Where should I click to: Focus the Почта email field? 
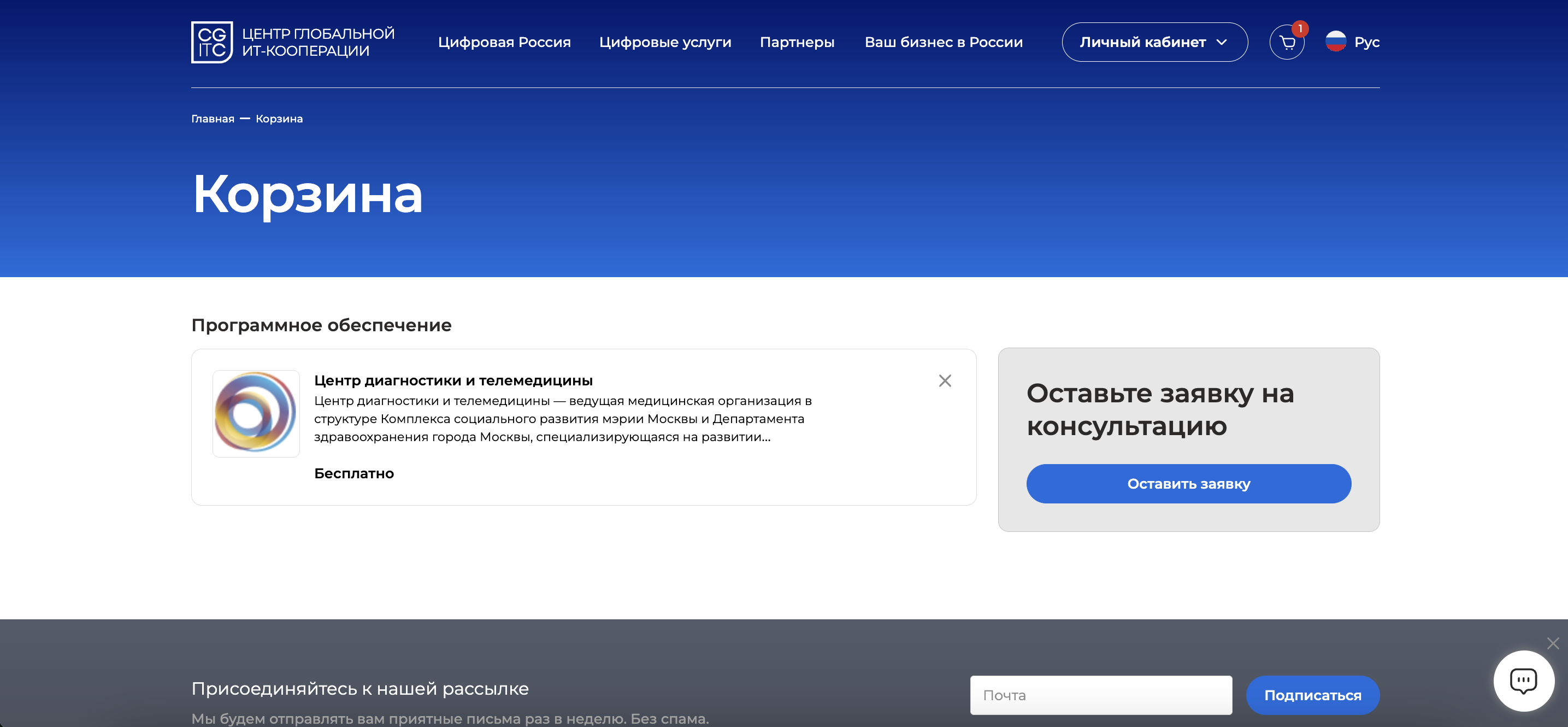pos(1100,695)
